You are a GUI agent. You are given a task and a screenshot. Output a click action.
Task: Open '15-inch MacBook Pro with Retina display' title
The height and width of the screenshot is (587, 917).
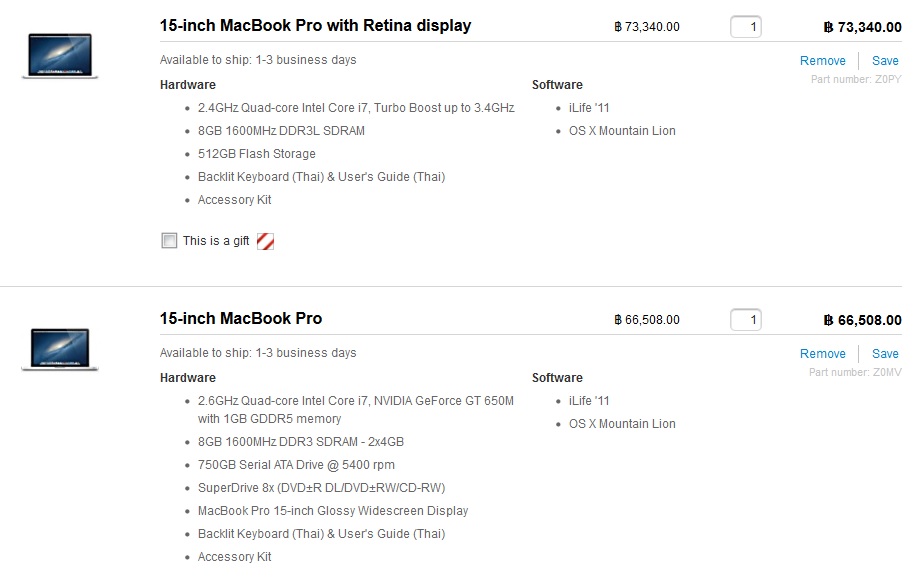click(315, 26)
